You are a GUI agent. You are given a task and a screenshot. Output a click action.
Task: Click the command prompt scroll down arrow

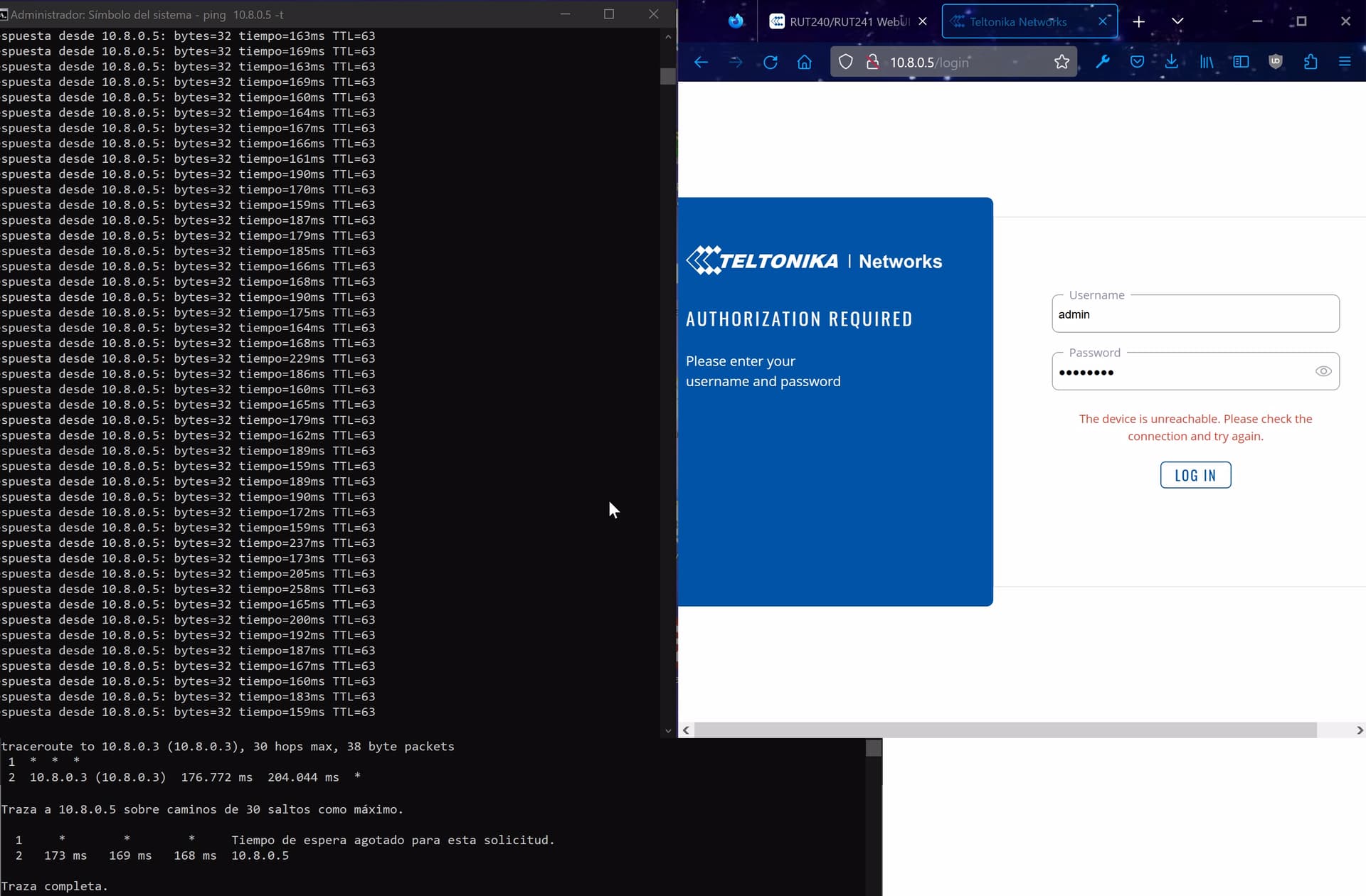coord(667,730)
